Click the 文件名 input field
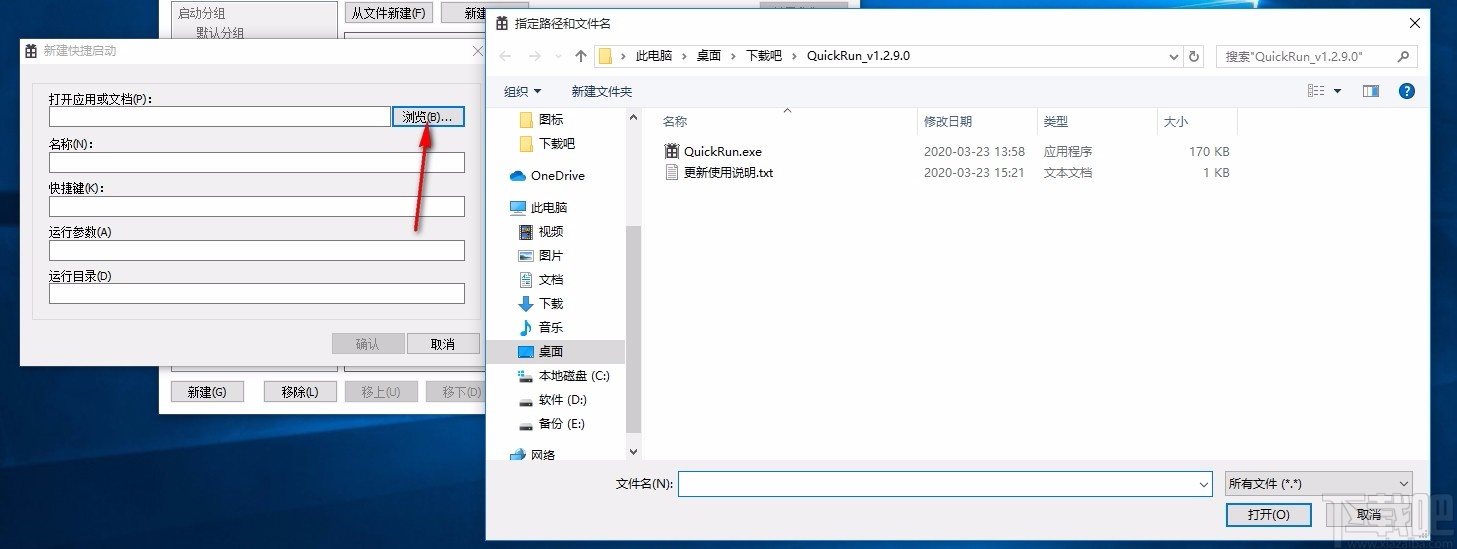 936,484
